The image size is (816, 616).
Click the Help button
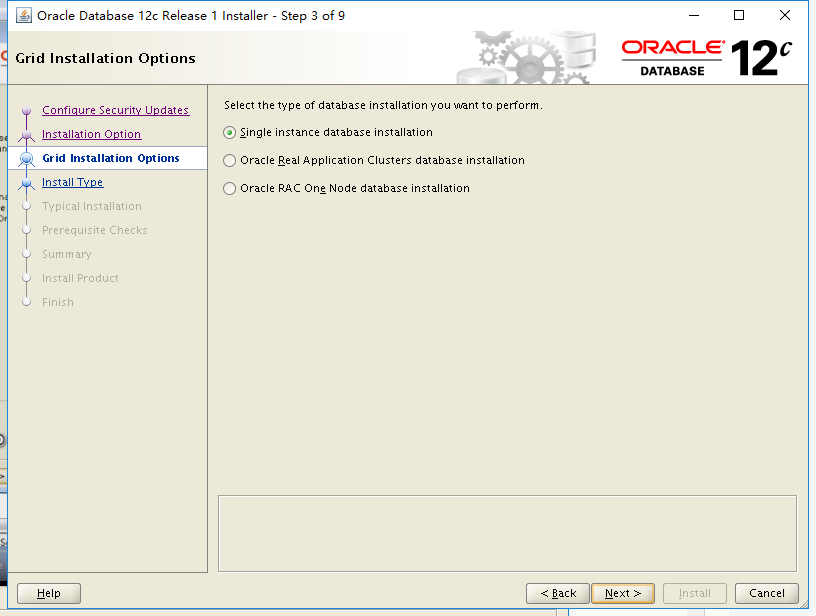tap(49, 593)
